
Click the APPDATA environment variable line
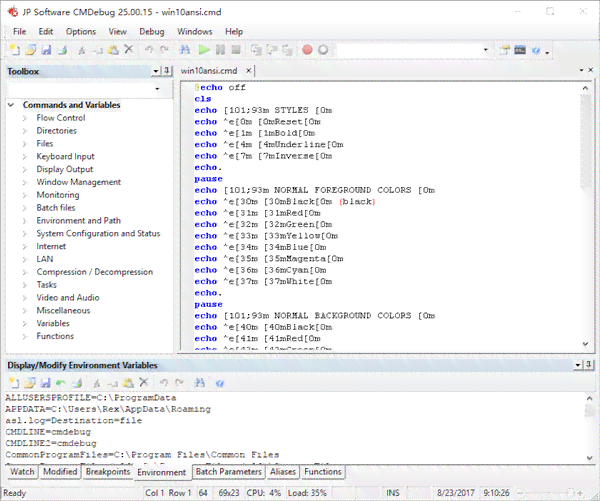click(x=108, y=409)
